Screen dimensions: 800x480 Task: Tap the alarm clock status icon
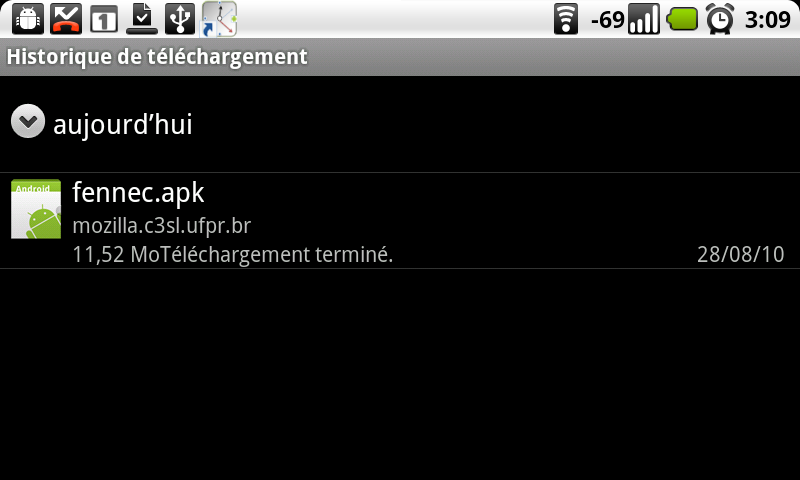[720, 19]
